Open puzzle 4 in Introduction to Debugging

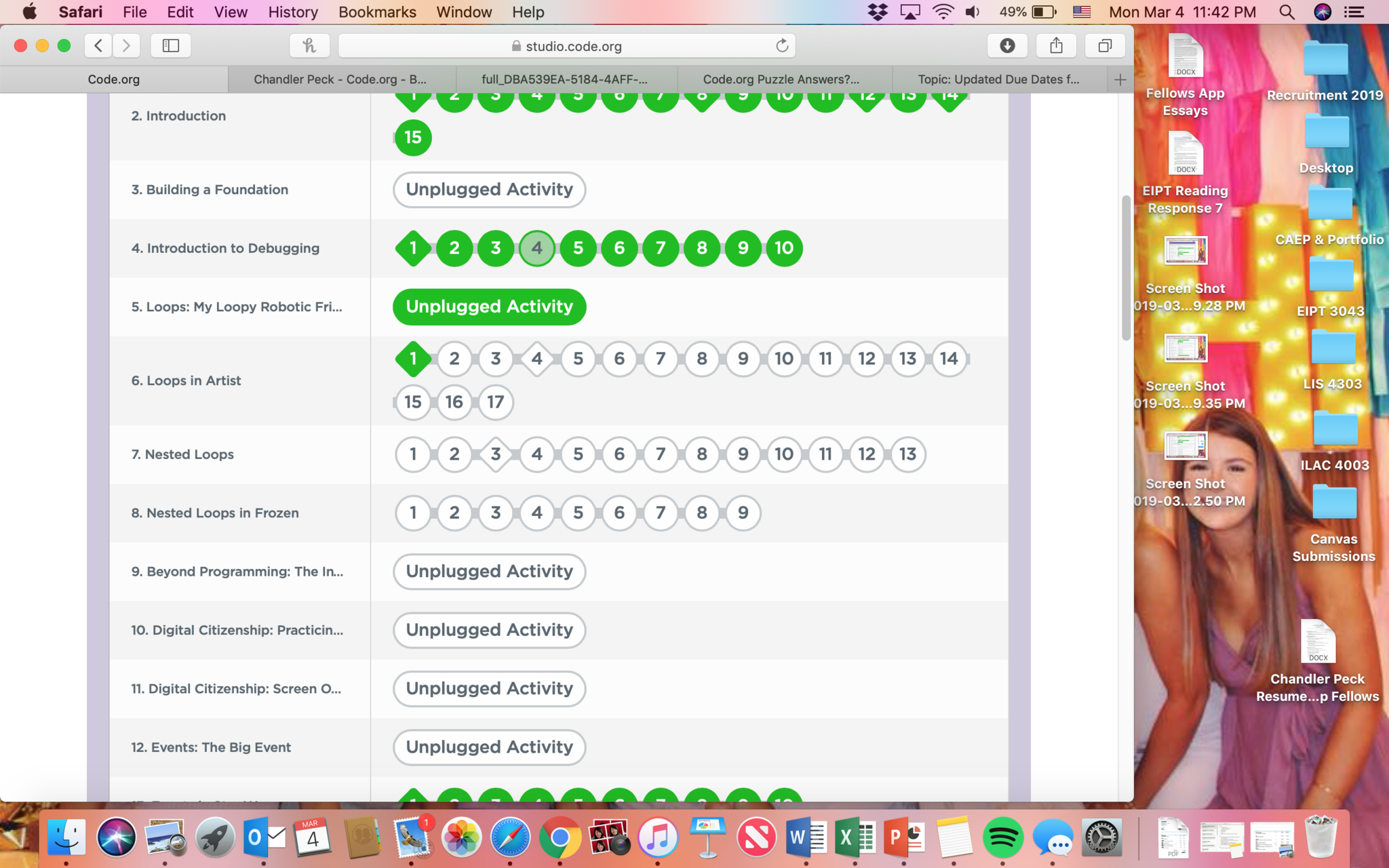pyautogui.click(x=536, y=248)
